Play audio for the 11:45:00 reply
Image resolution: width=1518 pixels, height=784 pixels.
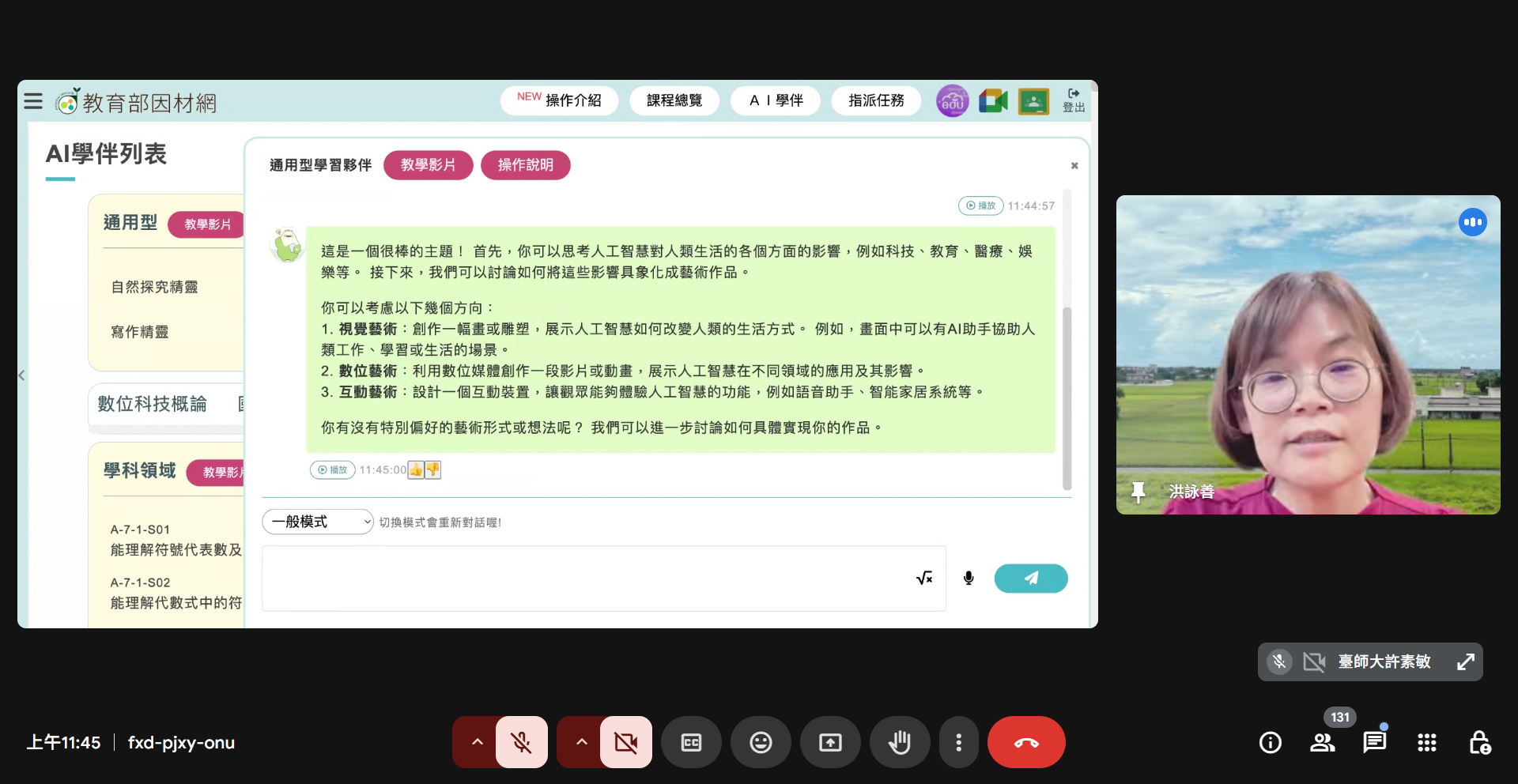332,469
